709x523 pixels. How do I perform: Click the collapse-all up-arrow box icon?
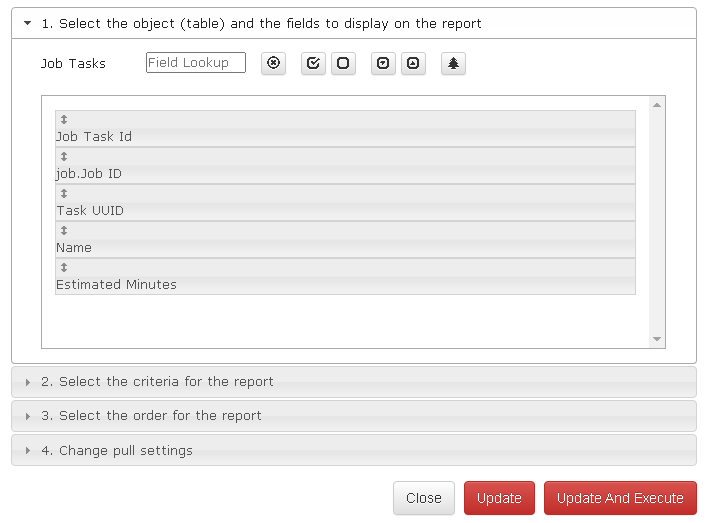point(413,63)
